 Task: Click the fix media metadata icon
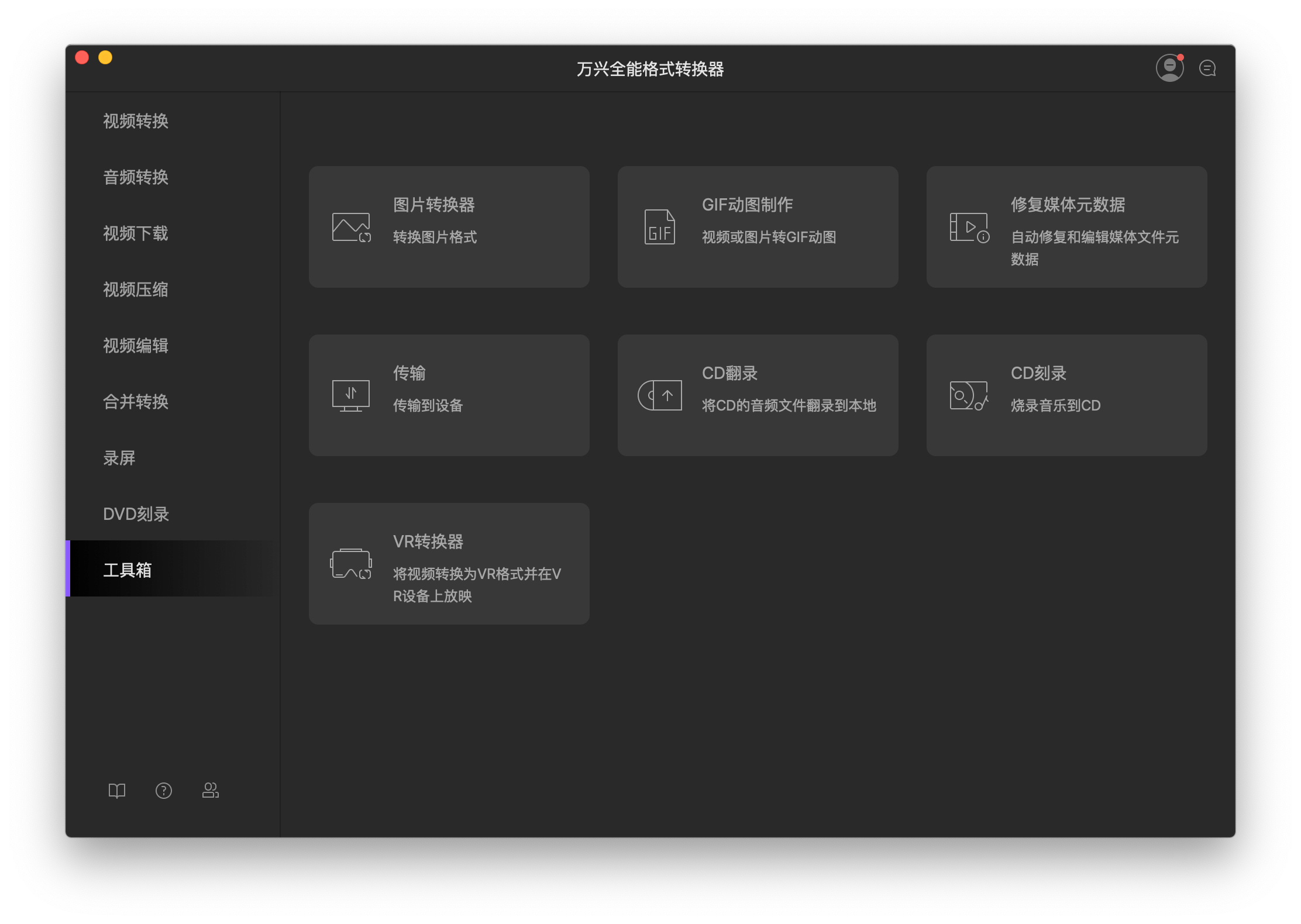pos(969,227)
